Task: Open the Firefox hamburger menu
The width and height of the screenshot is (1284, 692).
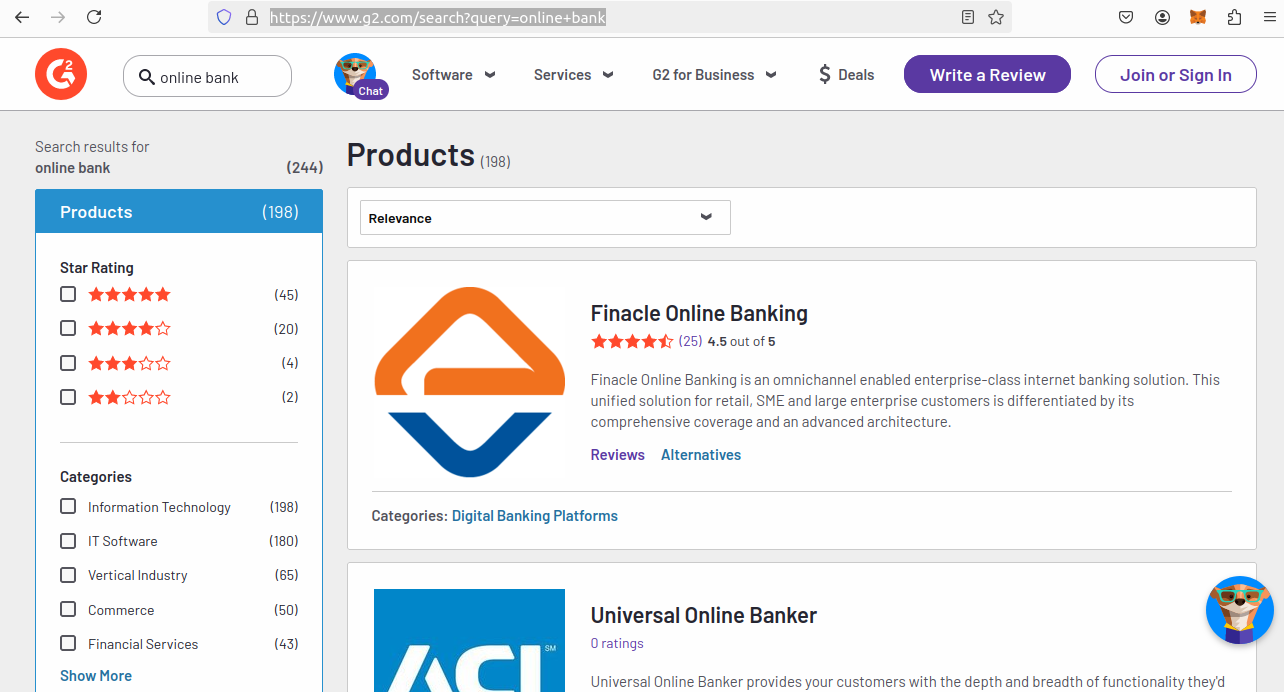Action: [x=1269, y=17]
